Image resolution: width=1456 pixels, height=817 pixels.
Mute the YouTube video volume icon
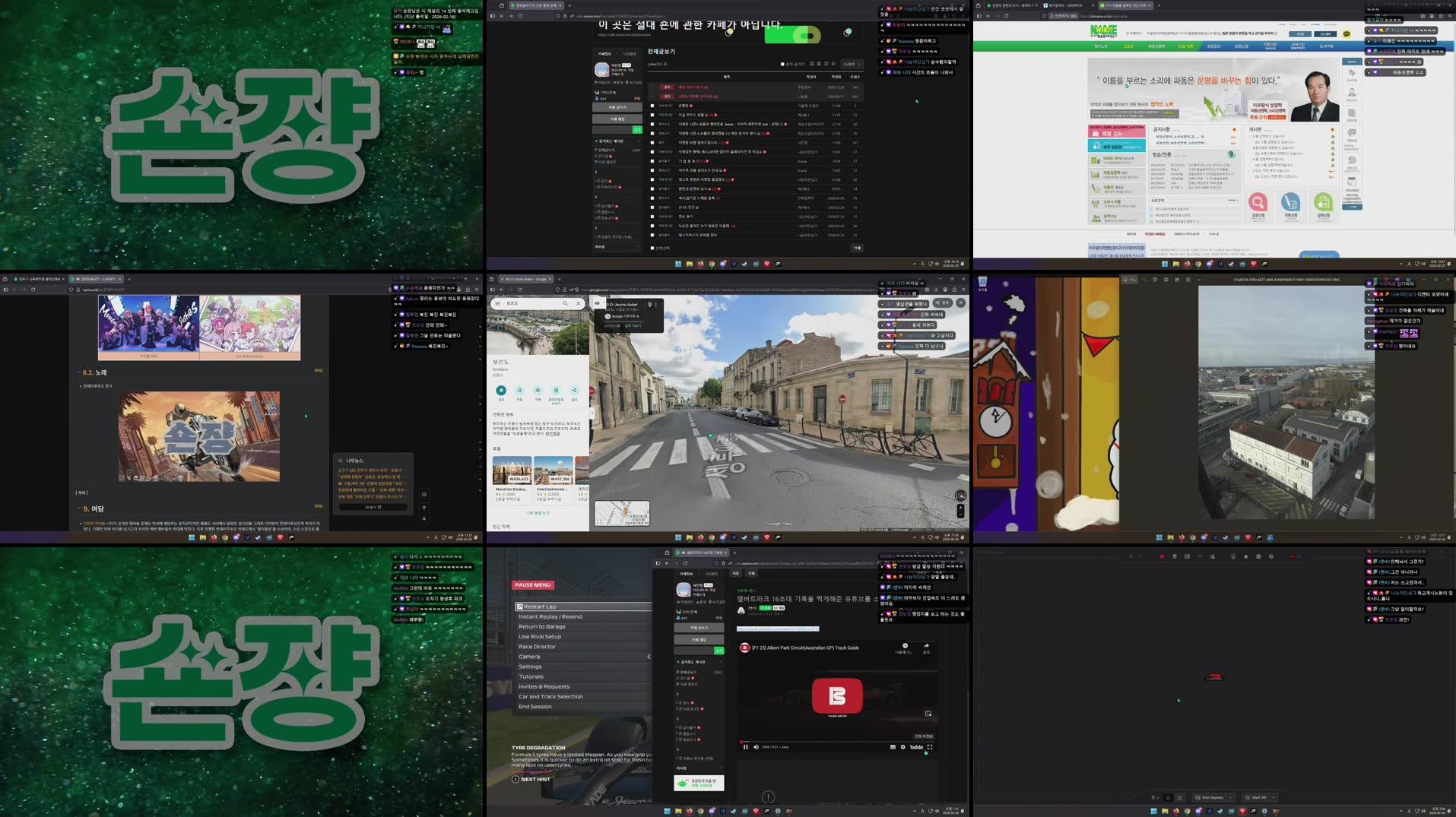click(x=756, y=747)
